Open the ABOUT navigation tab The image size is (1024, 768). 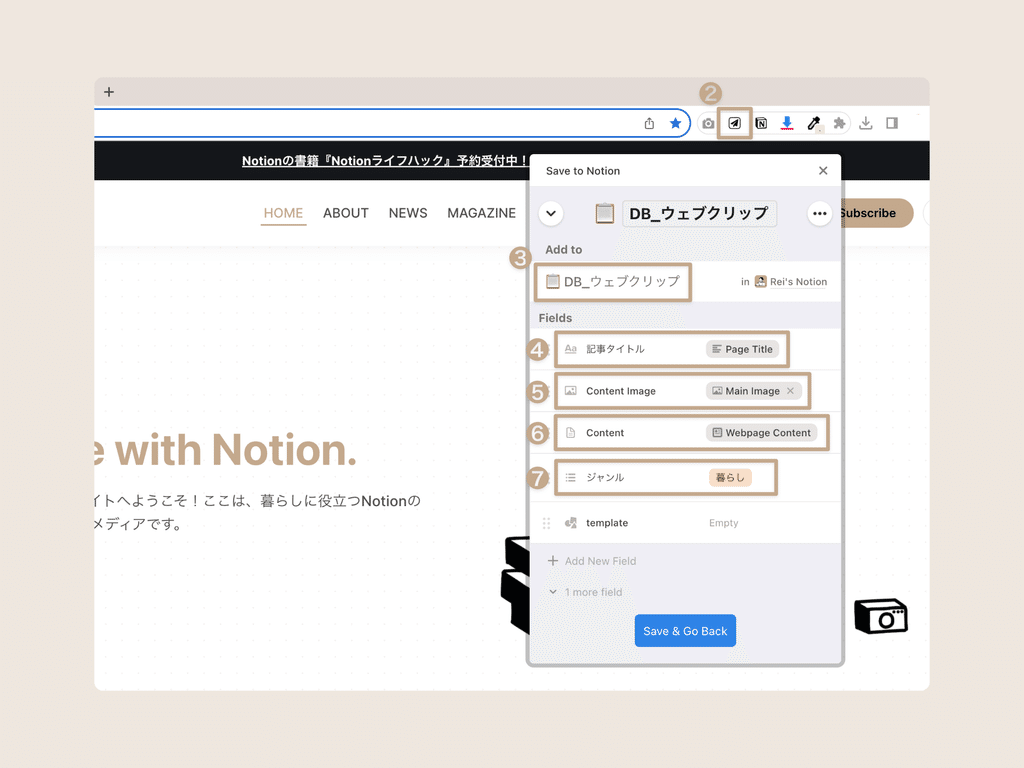click(x=345, y=213)
